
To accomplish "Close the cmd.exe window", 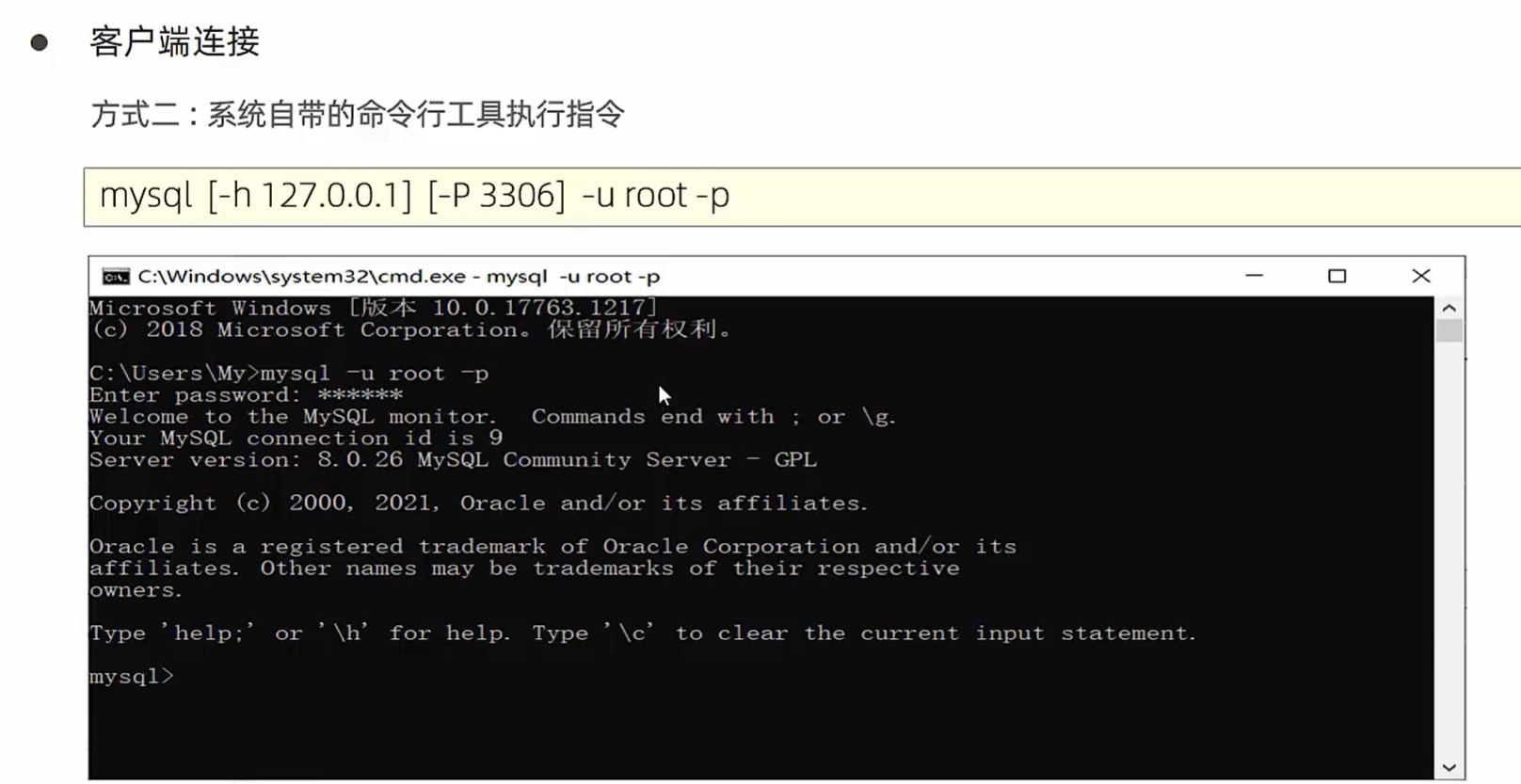I will click(1421, 276).
